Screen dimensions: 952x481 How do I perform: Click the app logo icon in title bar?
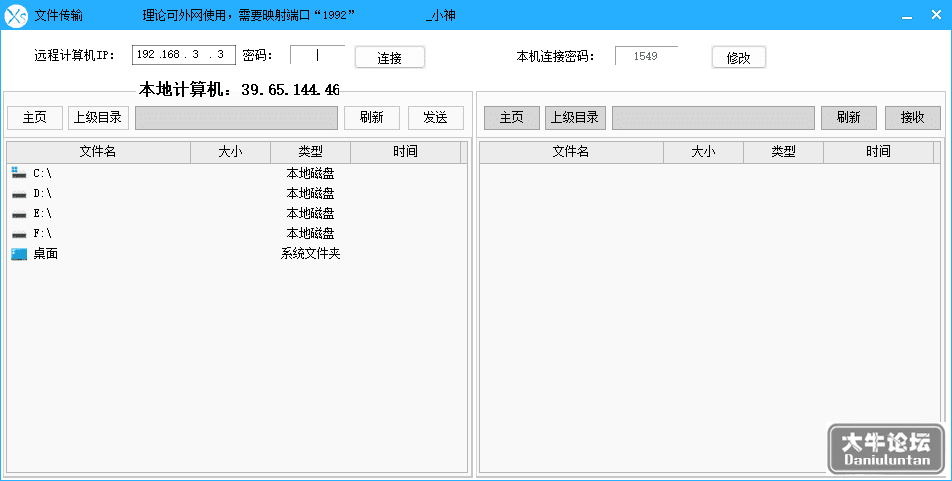tap(16, 15)
